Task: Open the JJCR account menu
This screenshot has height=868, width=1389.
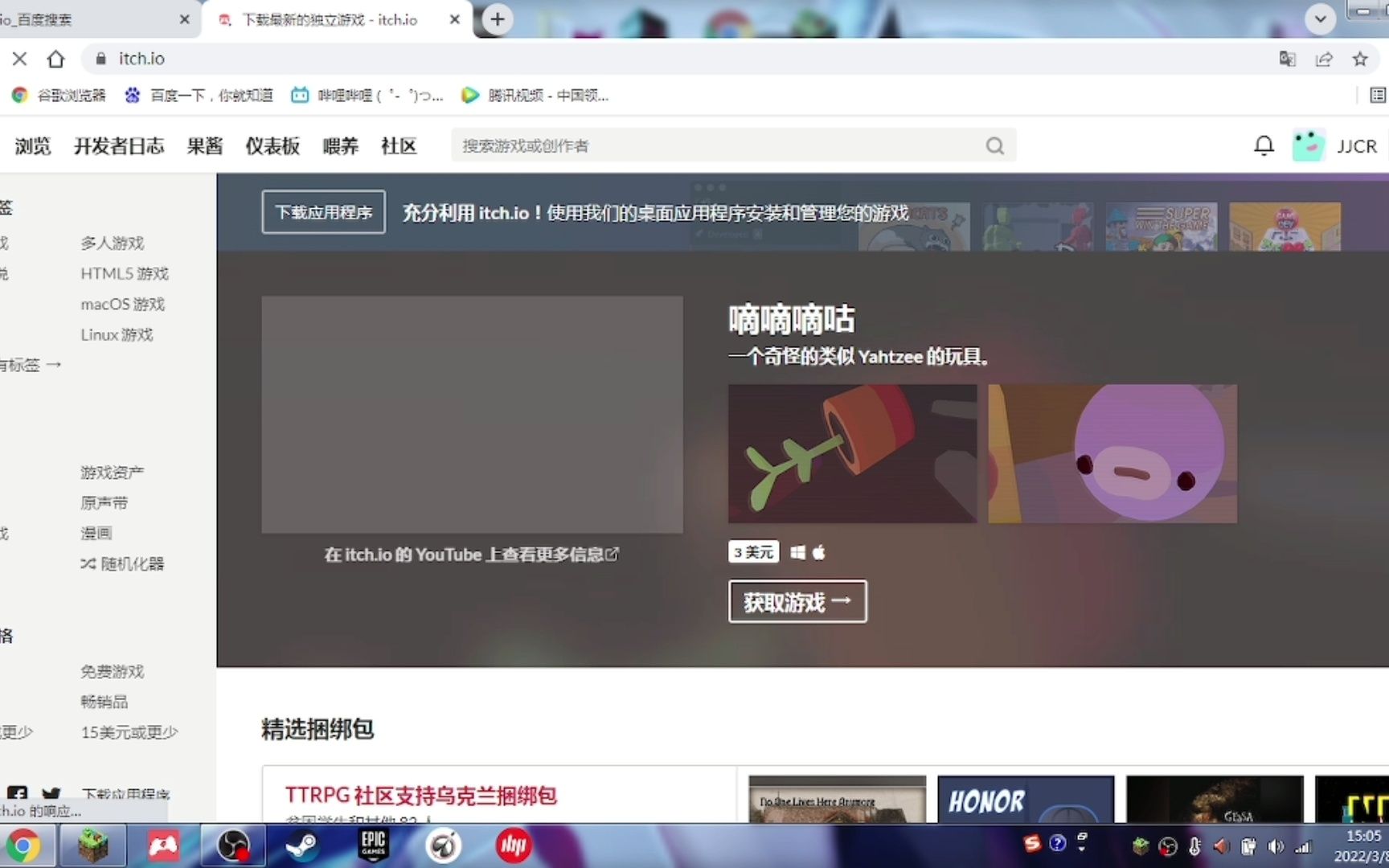Action: coord(1358,146)
